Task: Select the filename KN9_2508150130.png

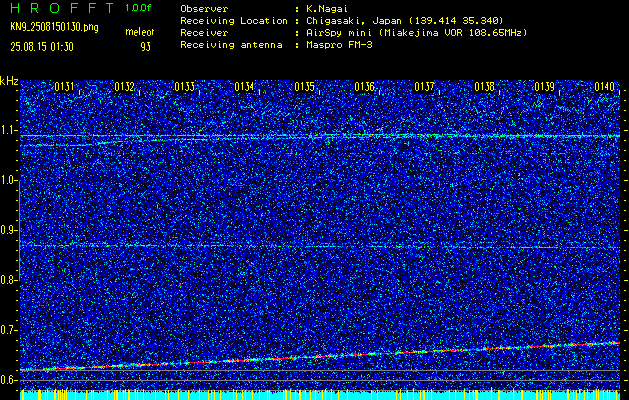Action: [54, 27]
